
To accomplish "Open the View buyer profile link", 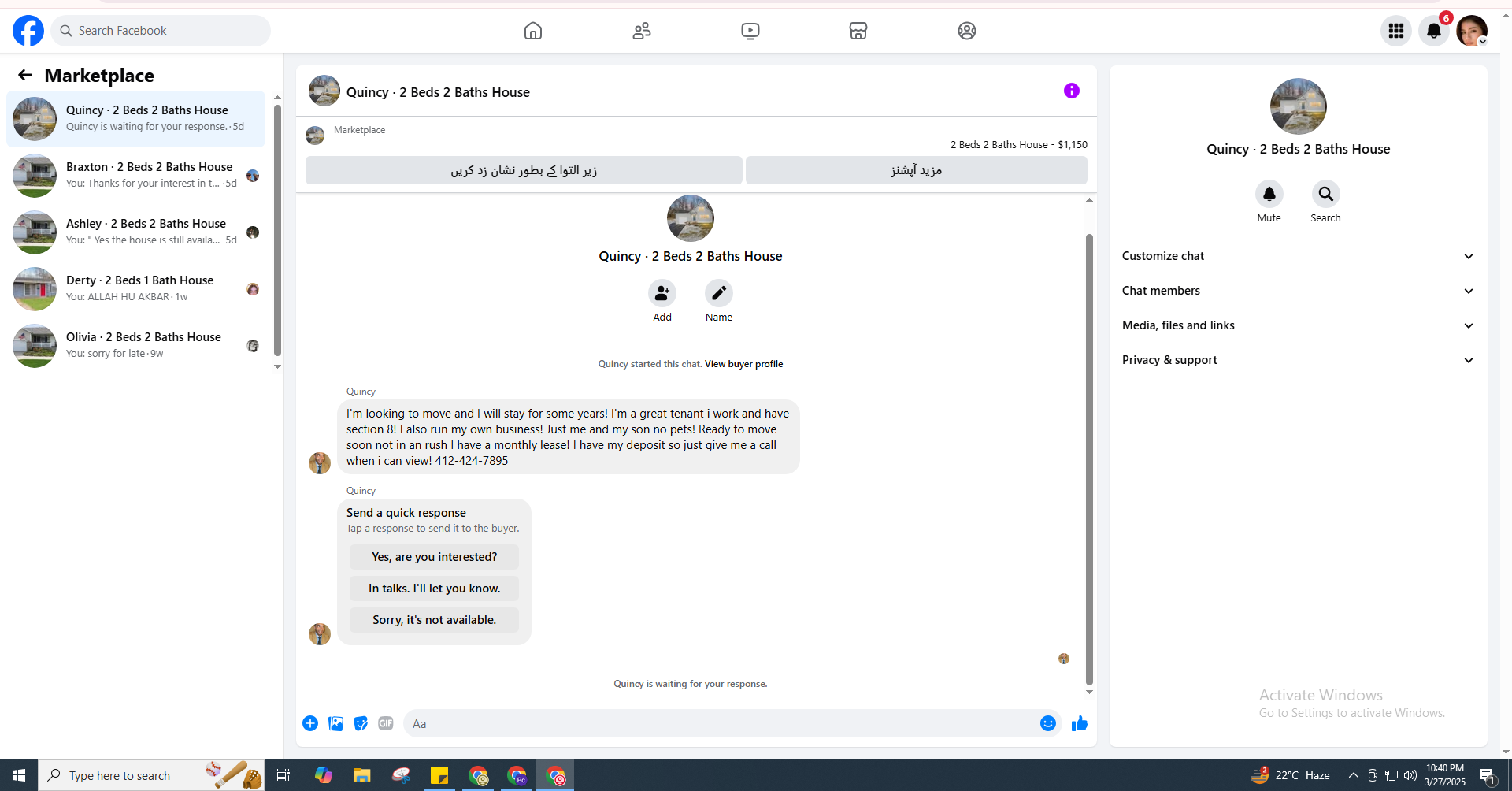I will (x=743, y=364).
